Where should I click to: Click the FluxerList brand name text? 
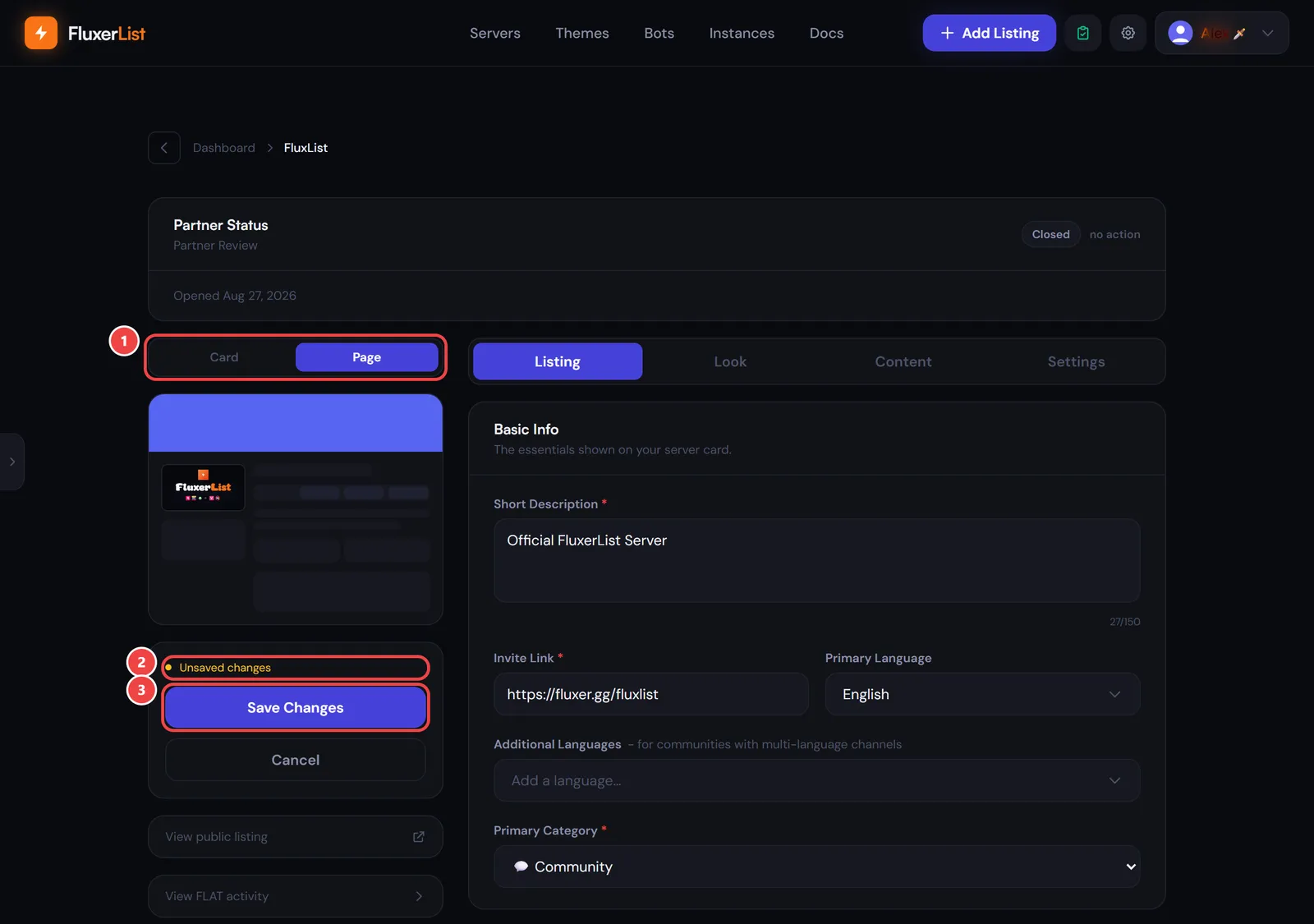[107, 34]
